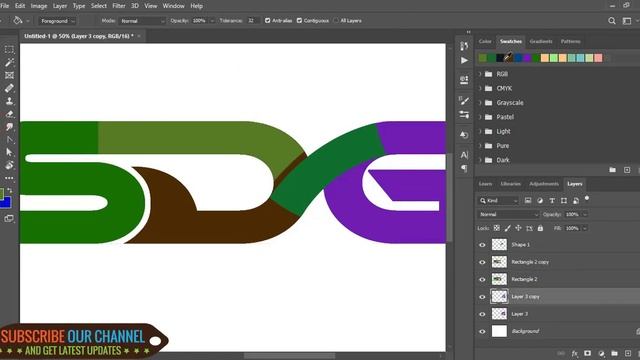Add a layer mask icon

point(587,353)
